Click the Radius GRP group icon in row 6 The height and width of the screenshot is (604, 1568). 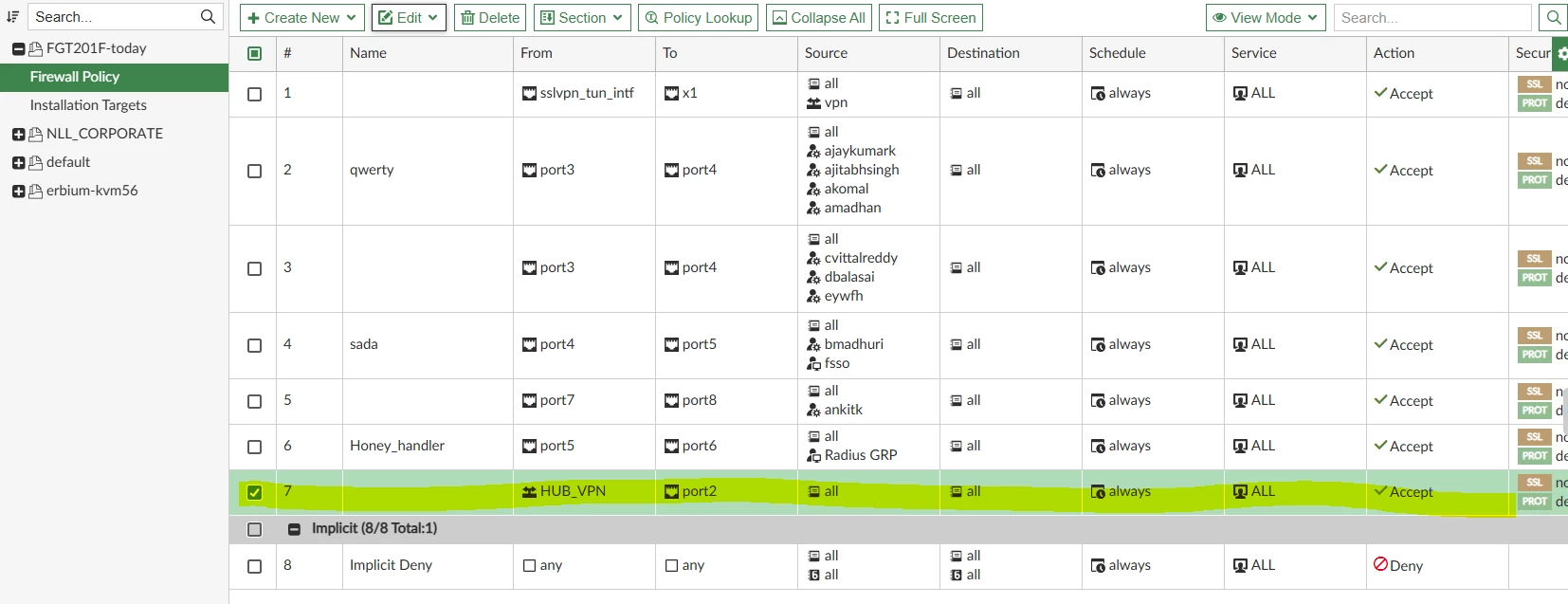pos(813,455)
